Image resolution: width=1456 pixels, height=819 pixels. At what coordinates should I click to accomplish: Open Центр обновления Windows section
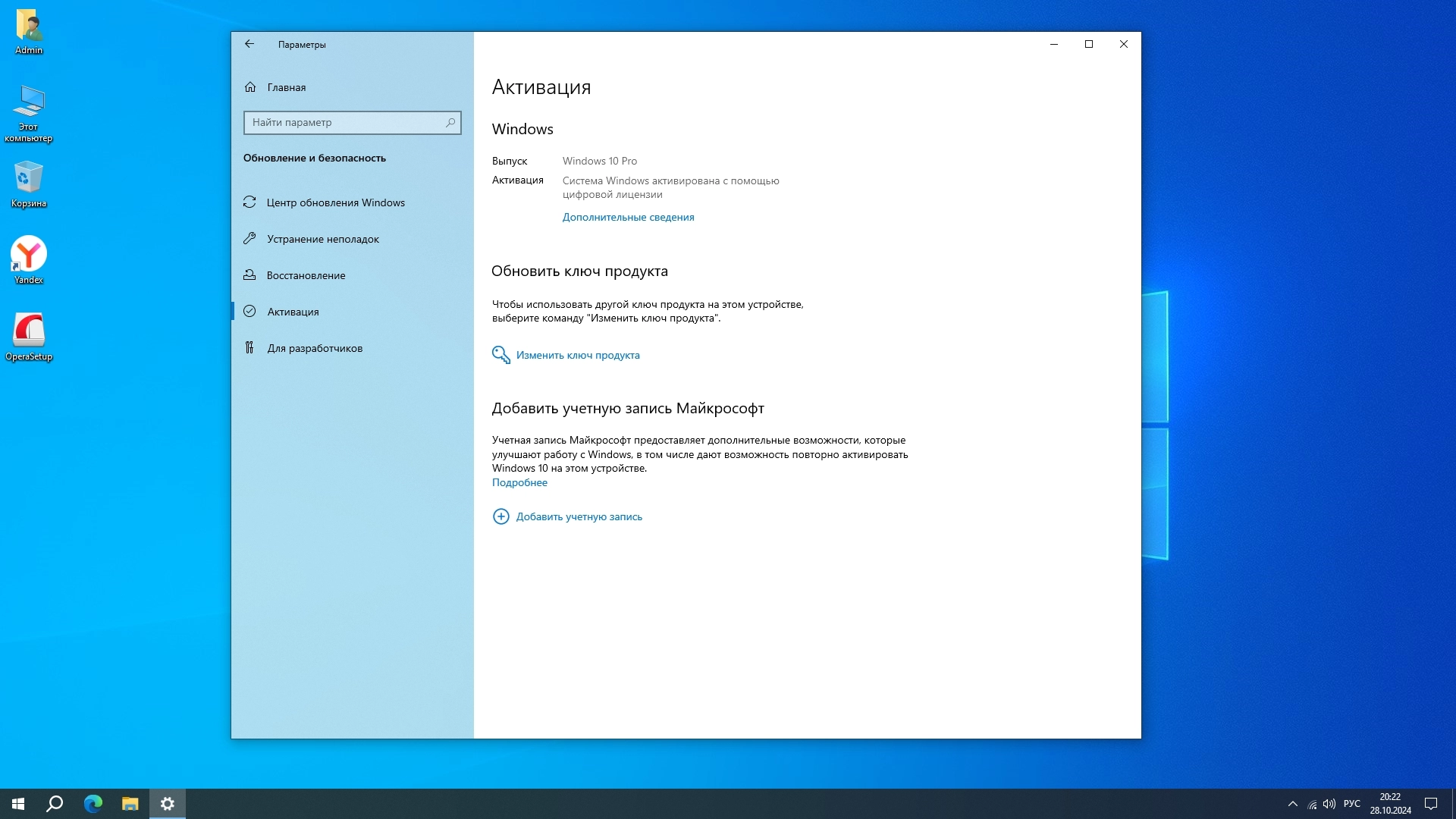point(335,202)
